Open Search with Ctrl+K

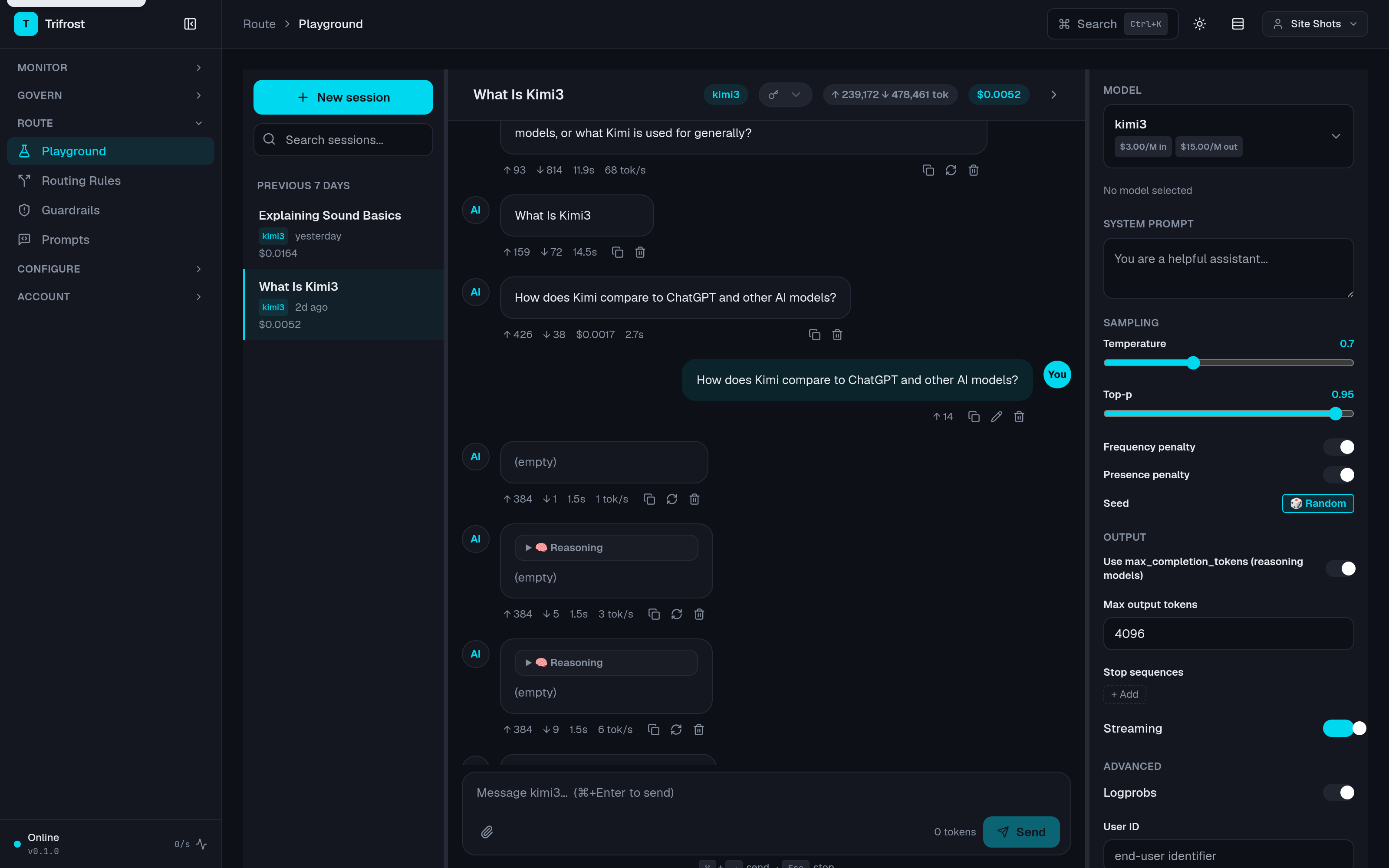click(1113, 23)
